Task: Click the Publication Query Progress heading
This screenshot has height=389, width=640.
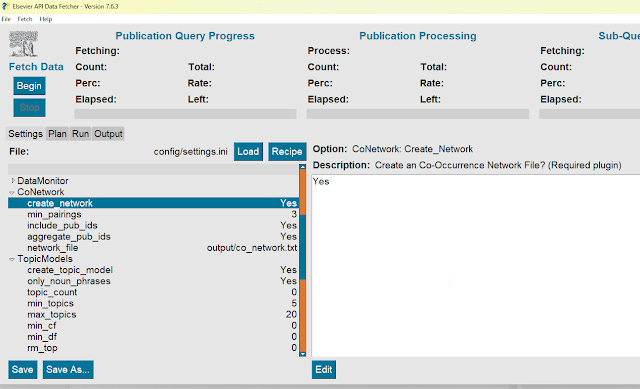Action: 185,36
